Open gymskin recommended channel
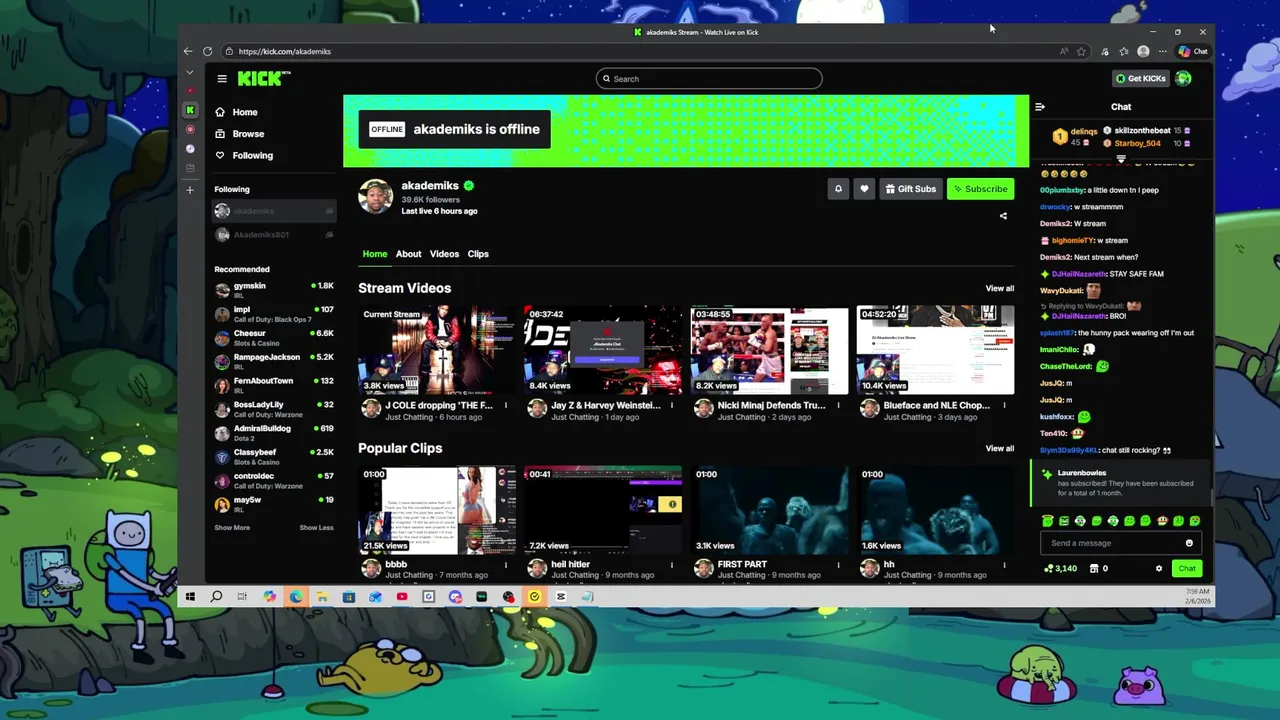This screenshot has width=1280, height=720. tap(274, 290)
